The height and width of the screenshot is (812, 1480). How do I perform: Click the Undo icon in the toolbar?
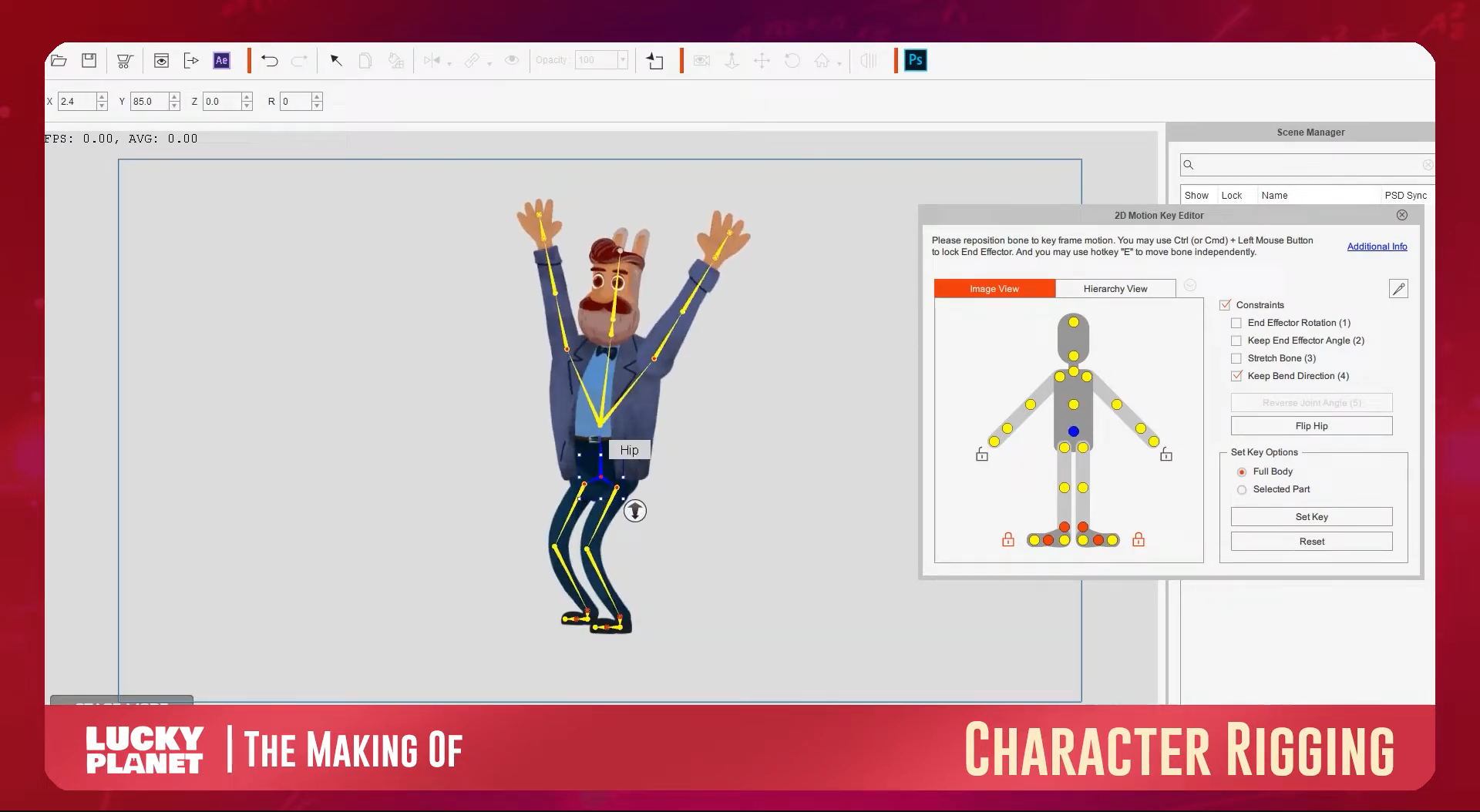click(x=269, y=60)
